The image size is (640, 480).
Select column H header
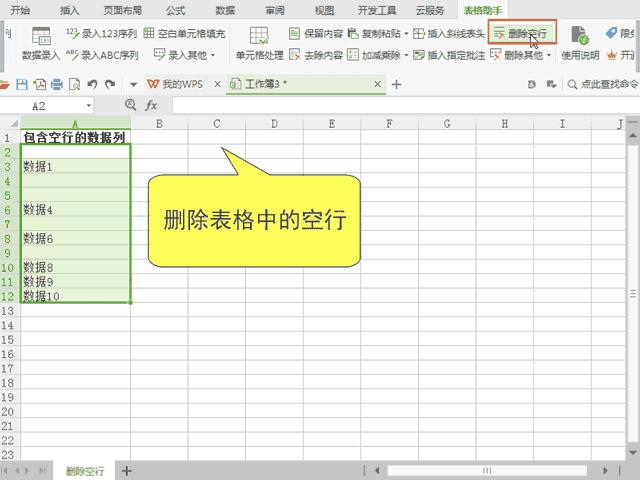(504, 123)
